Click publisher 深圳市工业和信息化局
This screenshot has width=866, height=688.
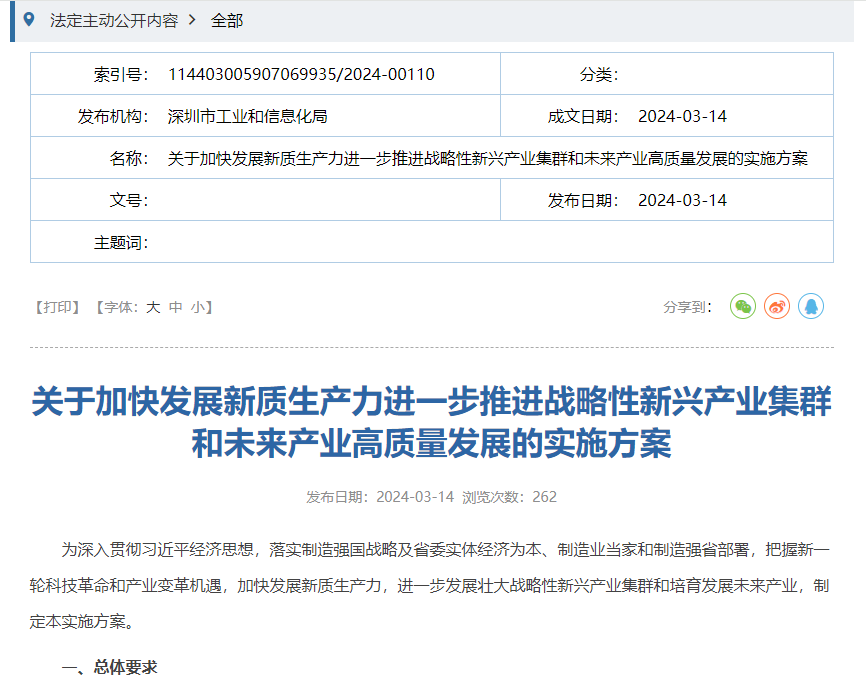(247, 117)
